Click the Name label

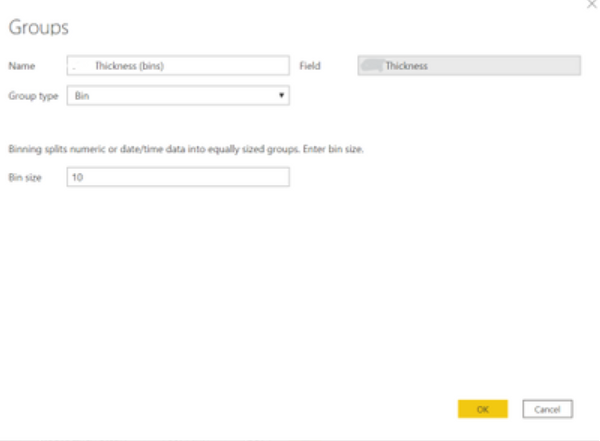22,66
